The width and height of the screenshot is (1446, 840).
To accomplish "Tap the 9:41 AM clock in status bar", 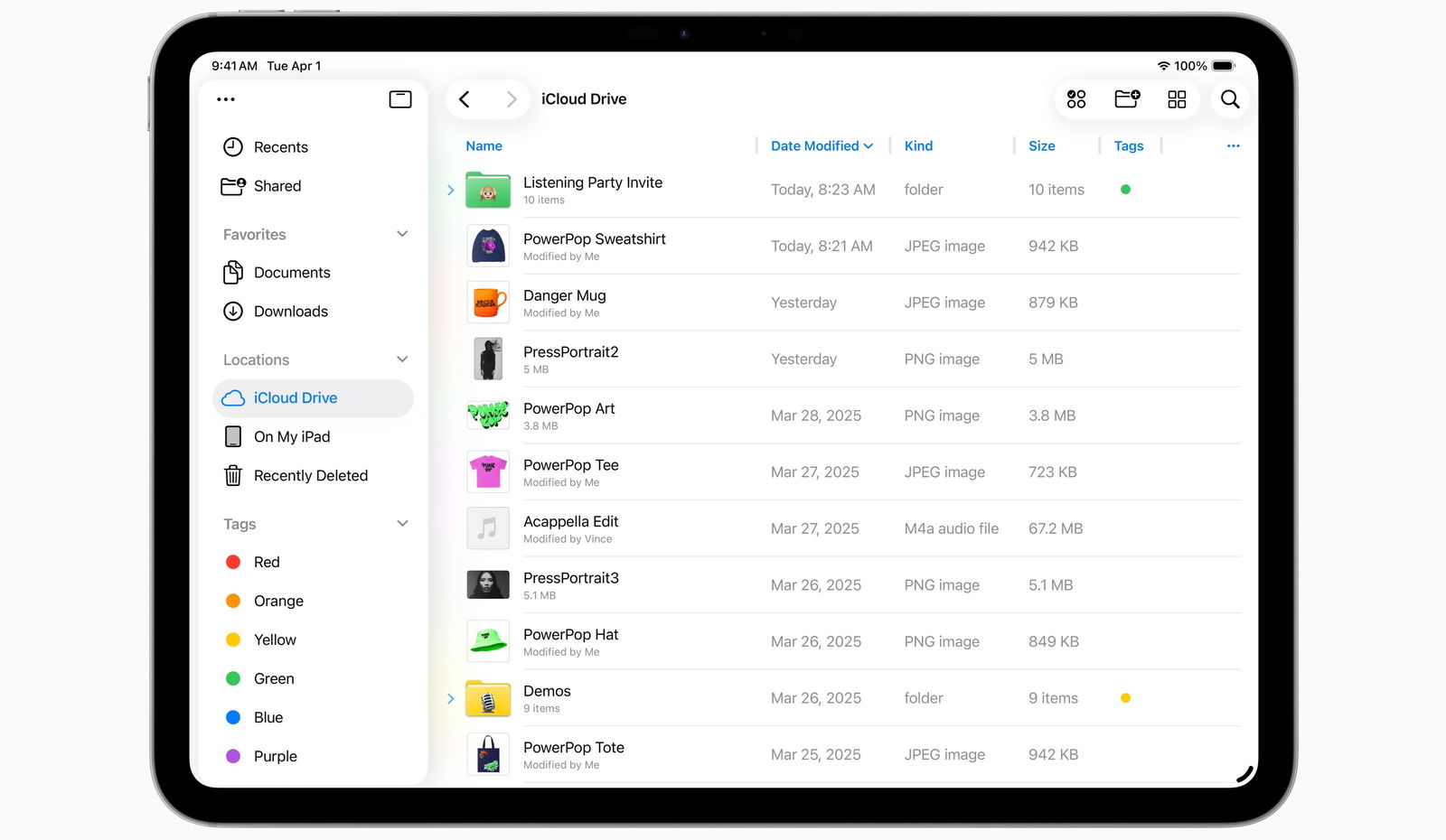I will pyautogui.click(x=235, y=66).
